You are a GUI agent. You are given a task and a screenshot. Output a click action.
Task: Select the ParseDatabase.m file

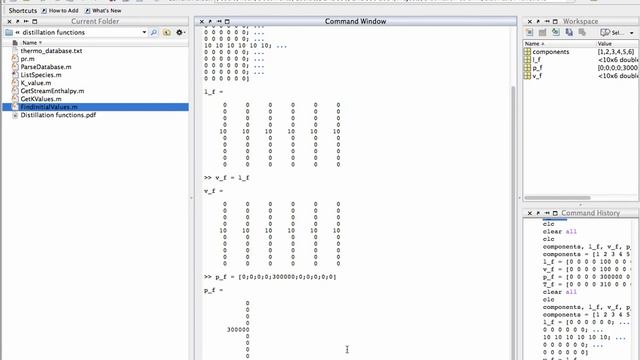click(x=46, y=67)
